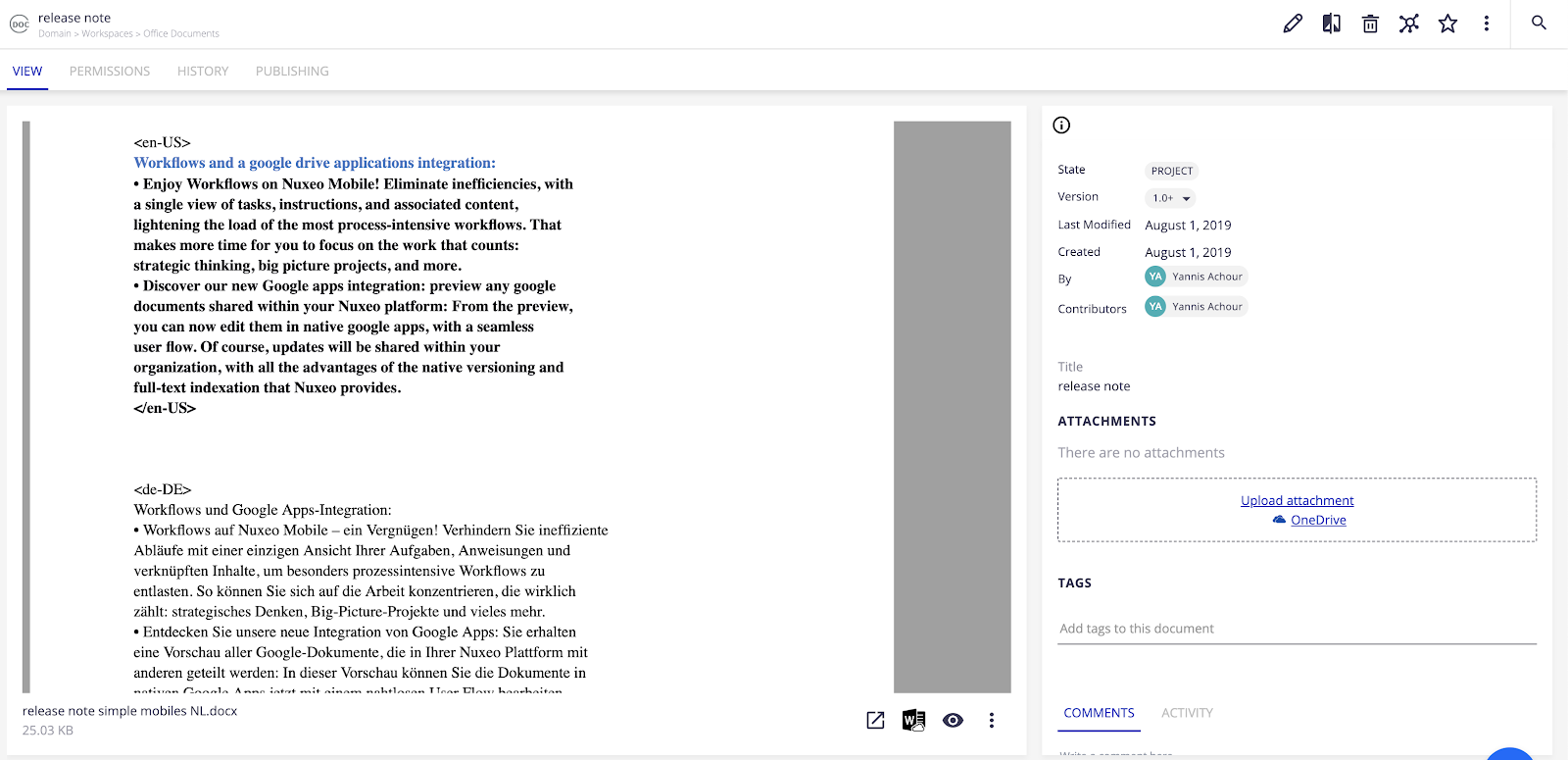Click the Domain breadcrumb
This screenshot has height=760, width=1568.
coord(55,33)
